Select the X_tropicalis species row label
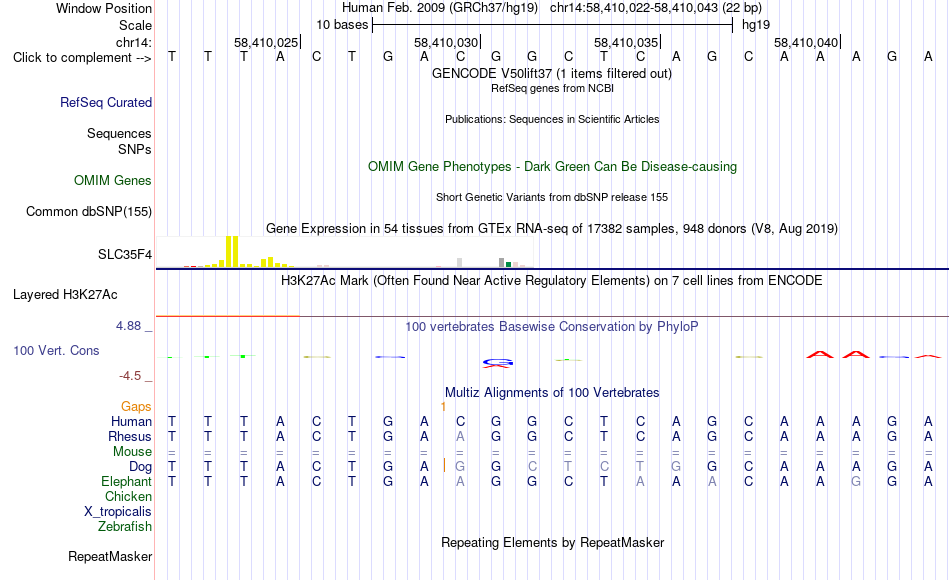 pyautogui.click(x=118, y=512)
